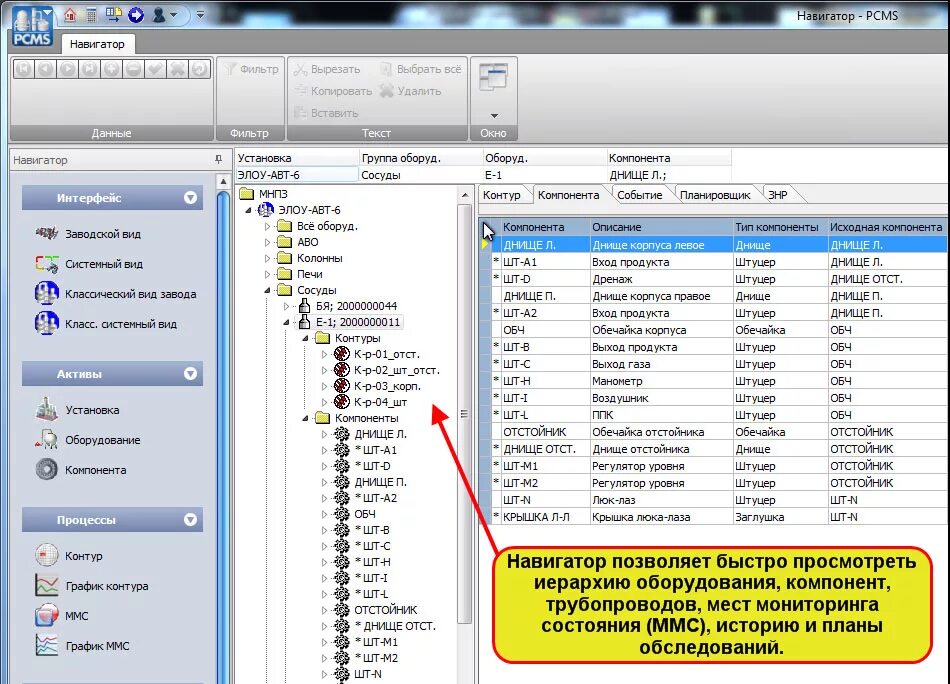950x684 pixels.
Task: Switch to the Контур tab
Action: point(502,195)
